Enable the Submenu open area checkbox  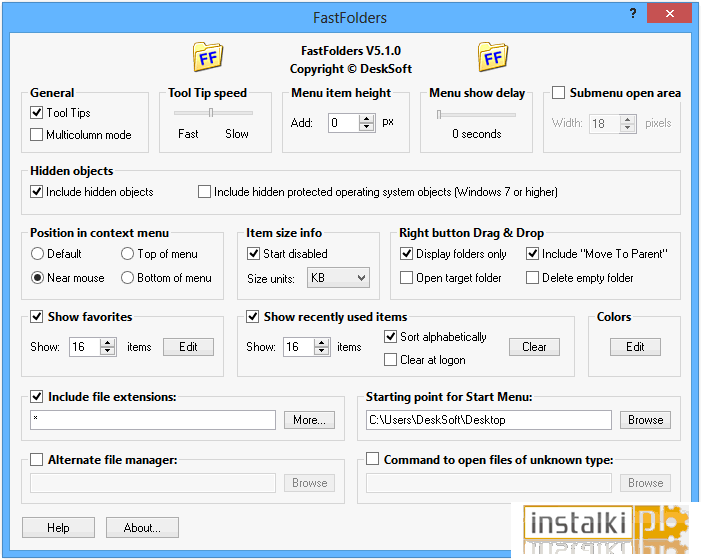(x=558, y=93)
